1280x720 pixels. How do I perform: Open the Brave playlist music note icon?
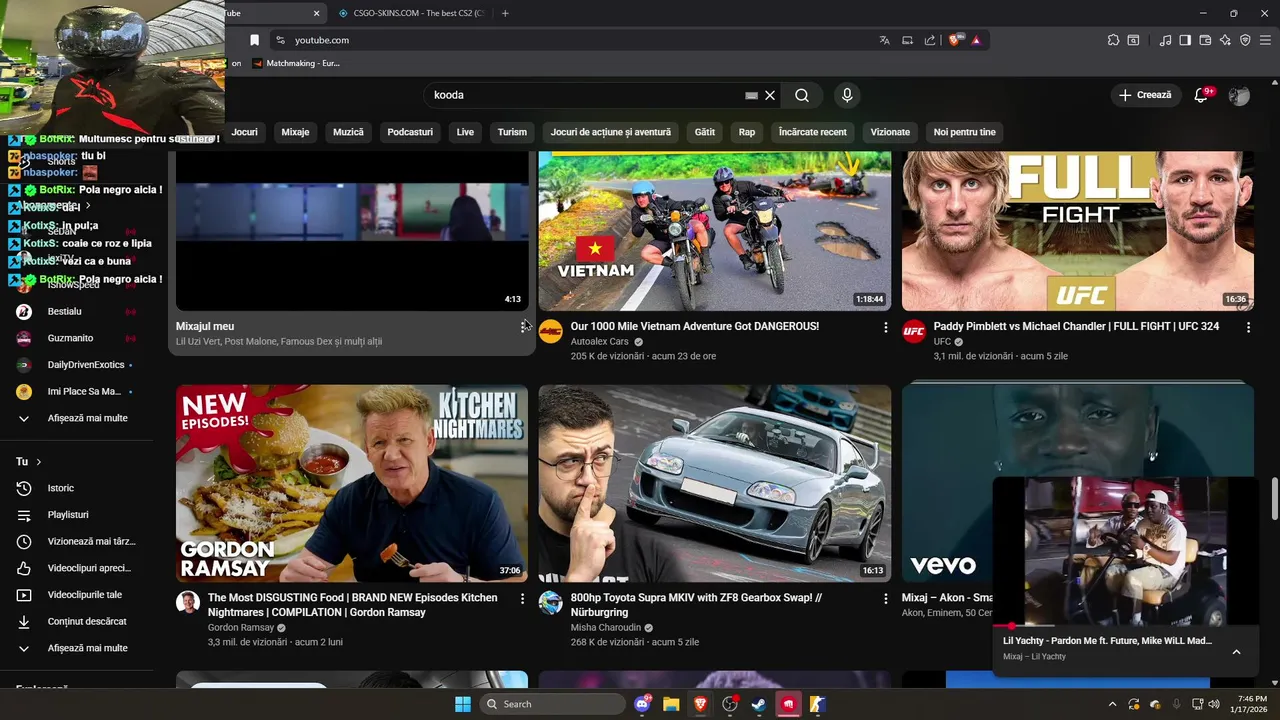(1165, 40)
